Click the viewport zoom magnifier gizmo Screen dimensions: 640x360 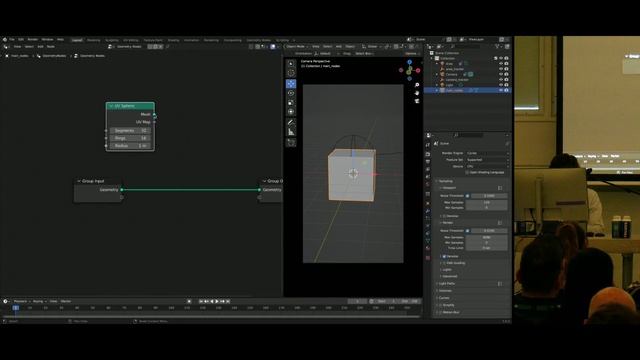point(417,85)
